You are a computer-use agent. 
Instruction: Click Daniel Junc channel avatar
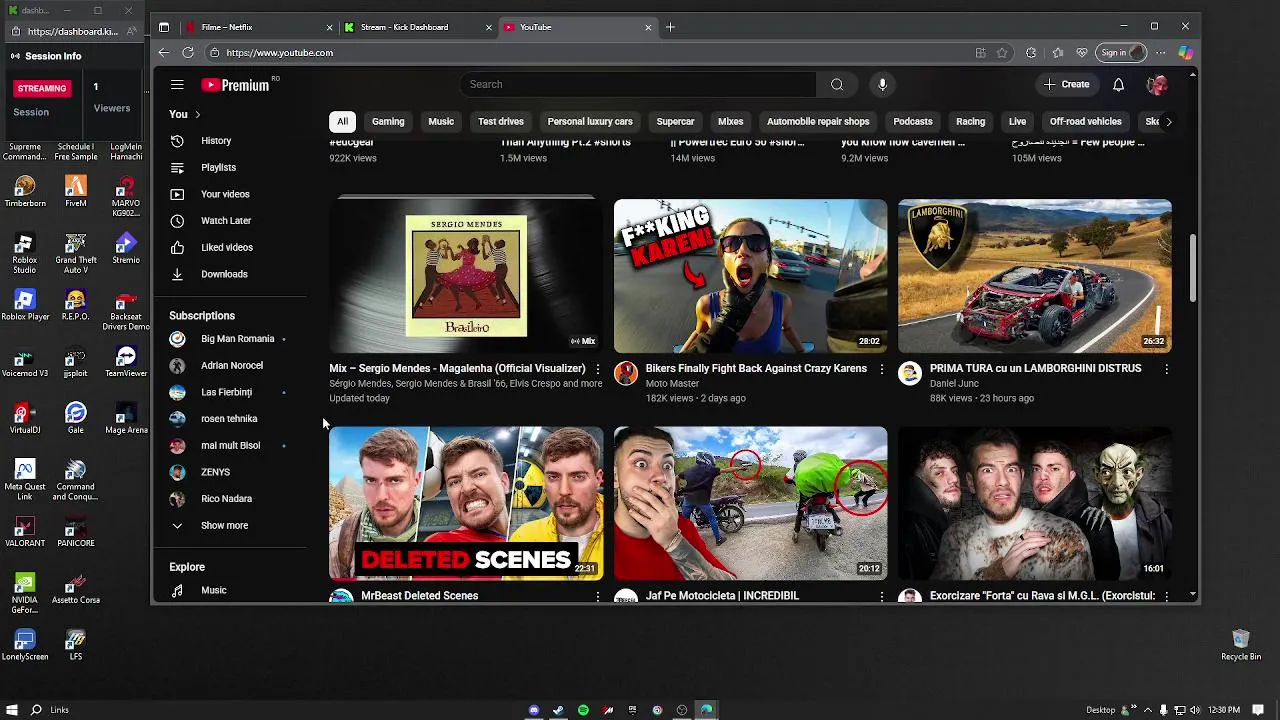tap(910, 373)
